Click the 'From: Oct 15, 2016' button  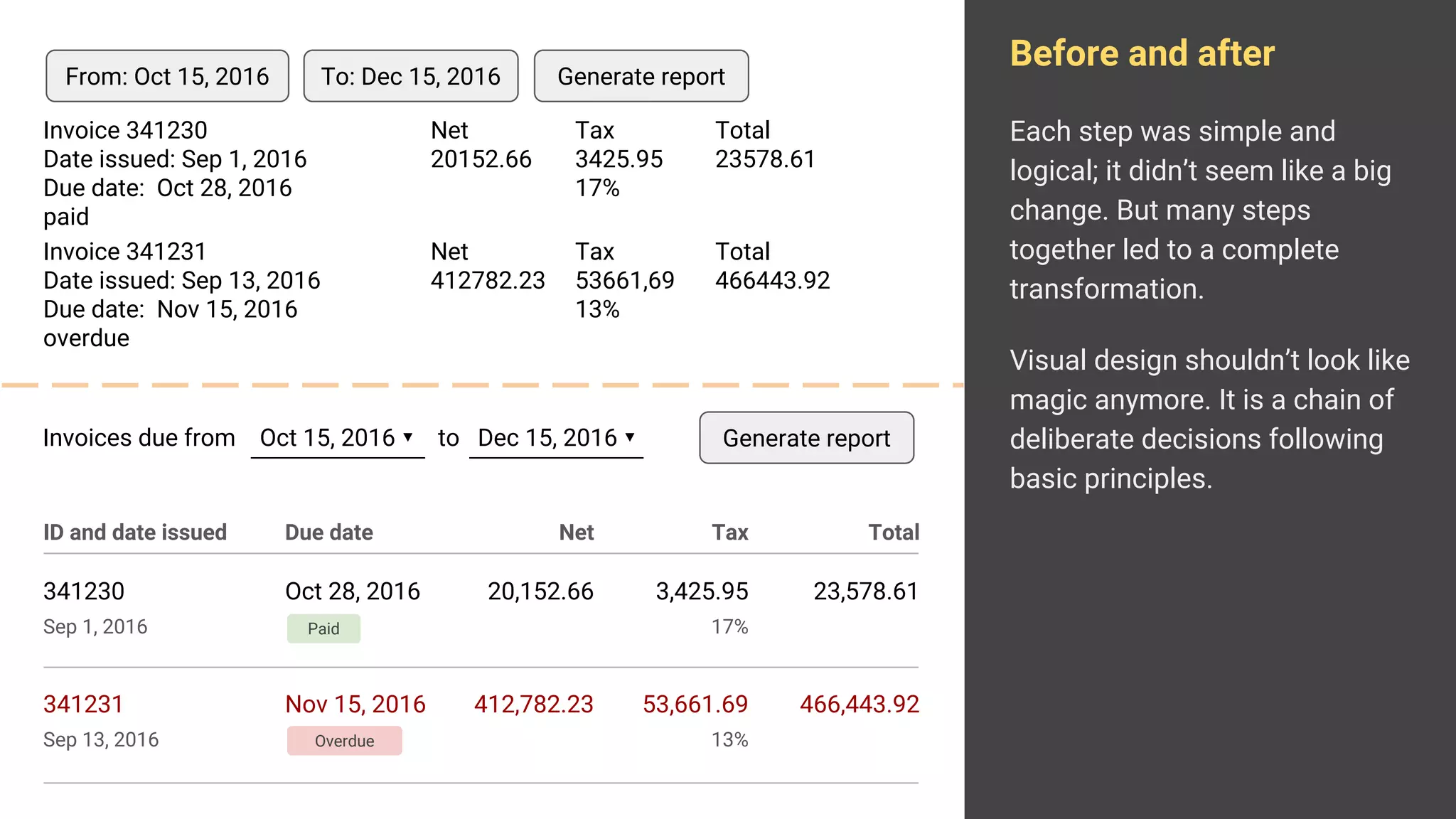click(167, 76)
